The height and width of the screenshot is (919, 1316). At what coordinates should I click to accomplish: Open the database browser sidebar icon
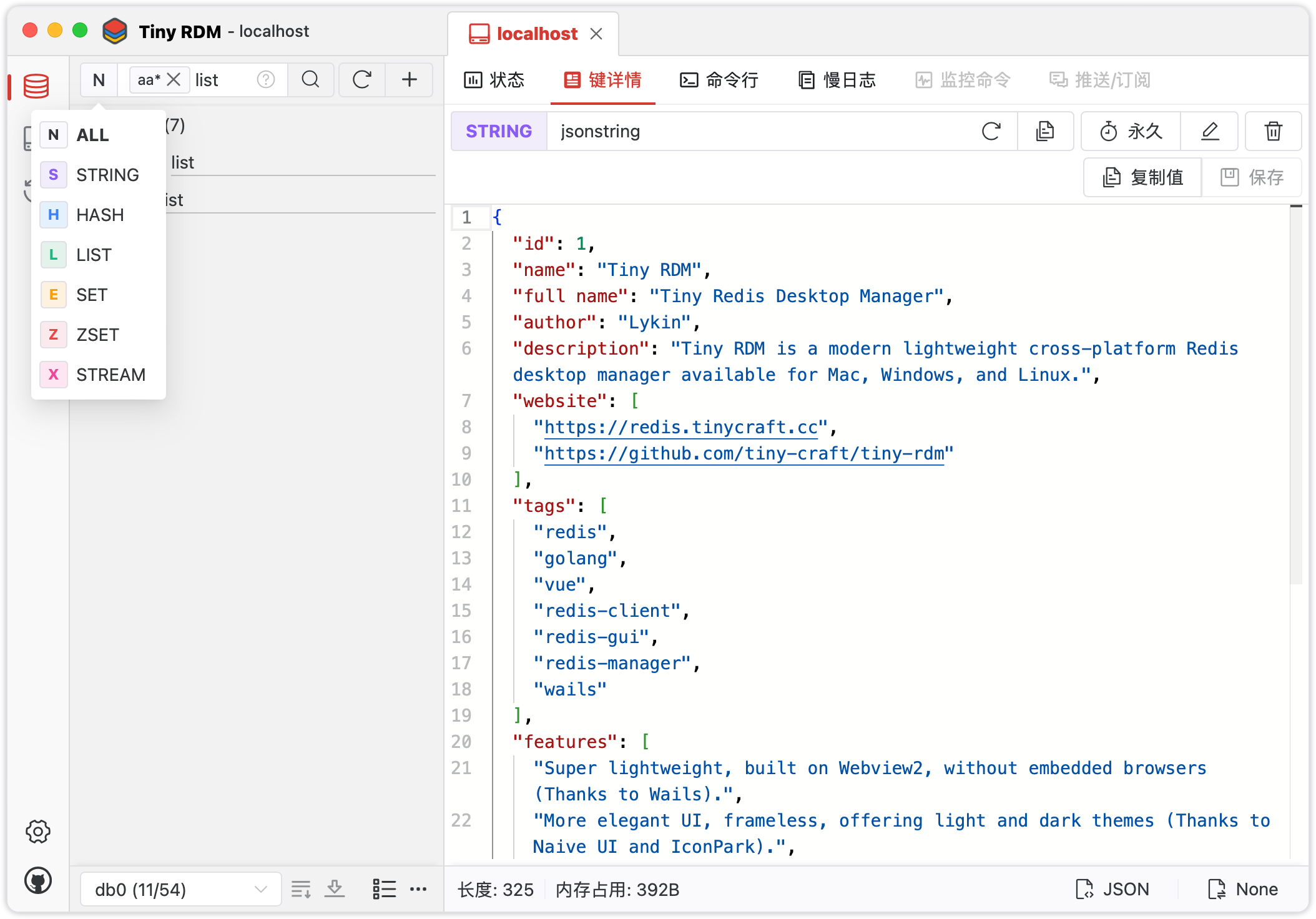[36, 86]
